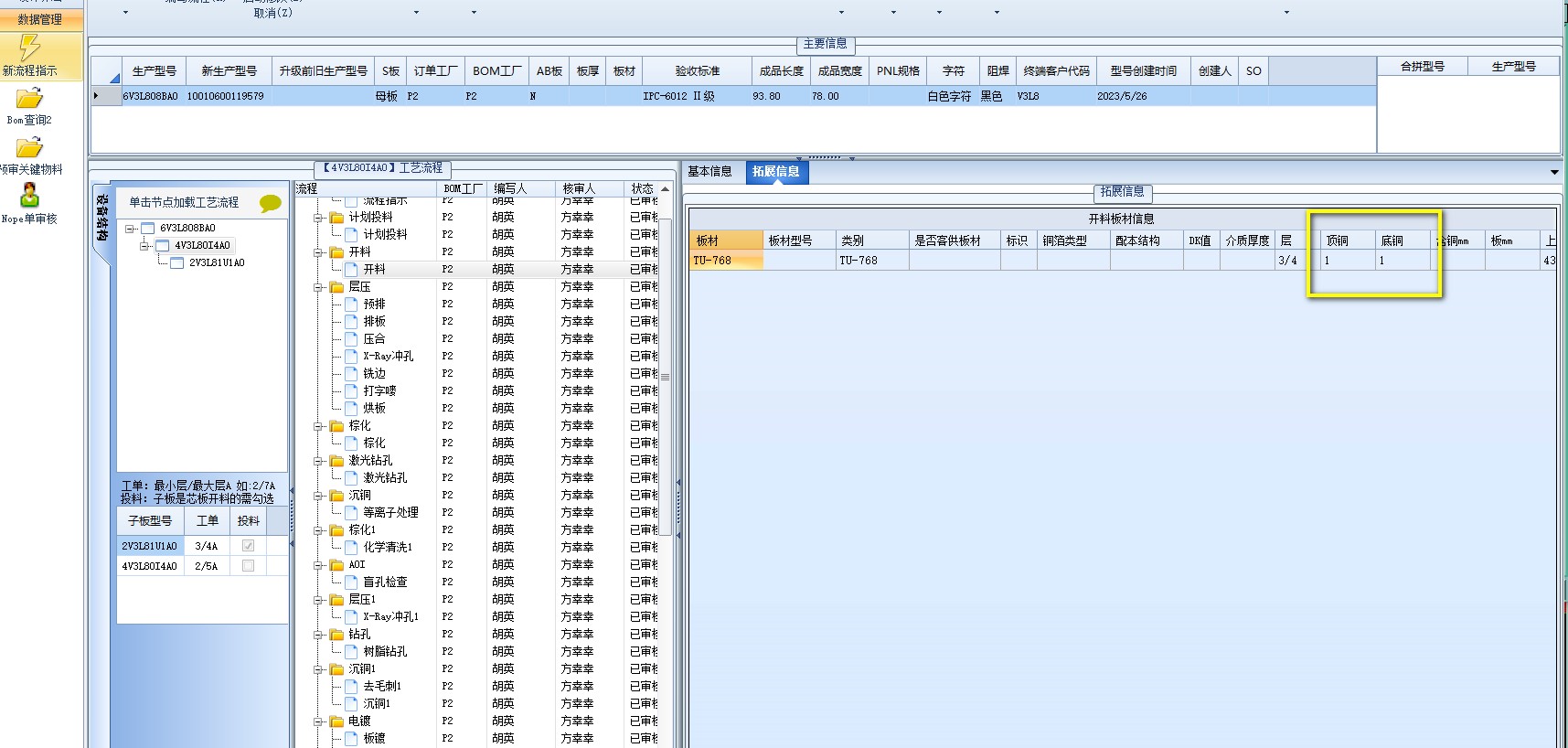Click folder icon of 层压 process group
Image resolution: width=1568 pixels, height=748 pixels.
[x=336, y=287]
